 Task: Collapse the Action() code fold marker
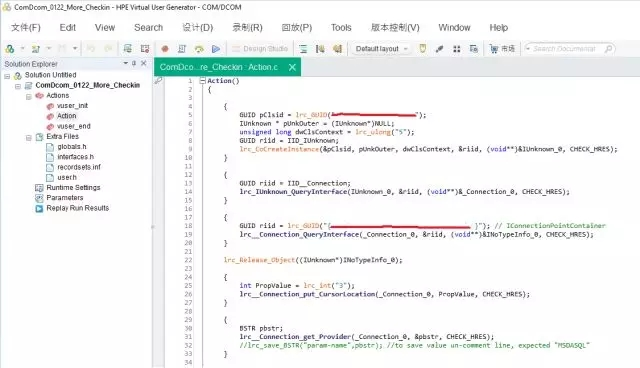coord(202,81)
